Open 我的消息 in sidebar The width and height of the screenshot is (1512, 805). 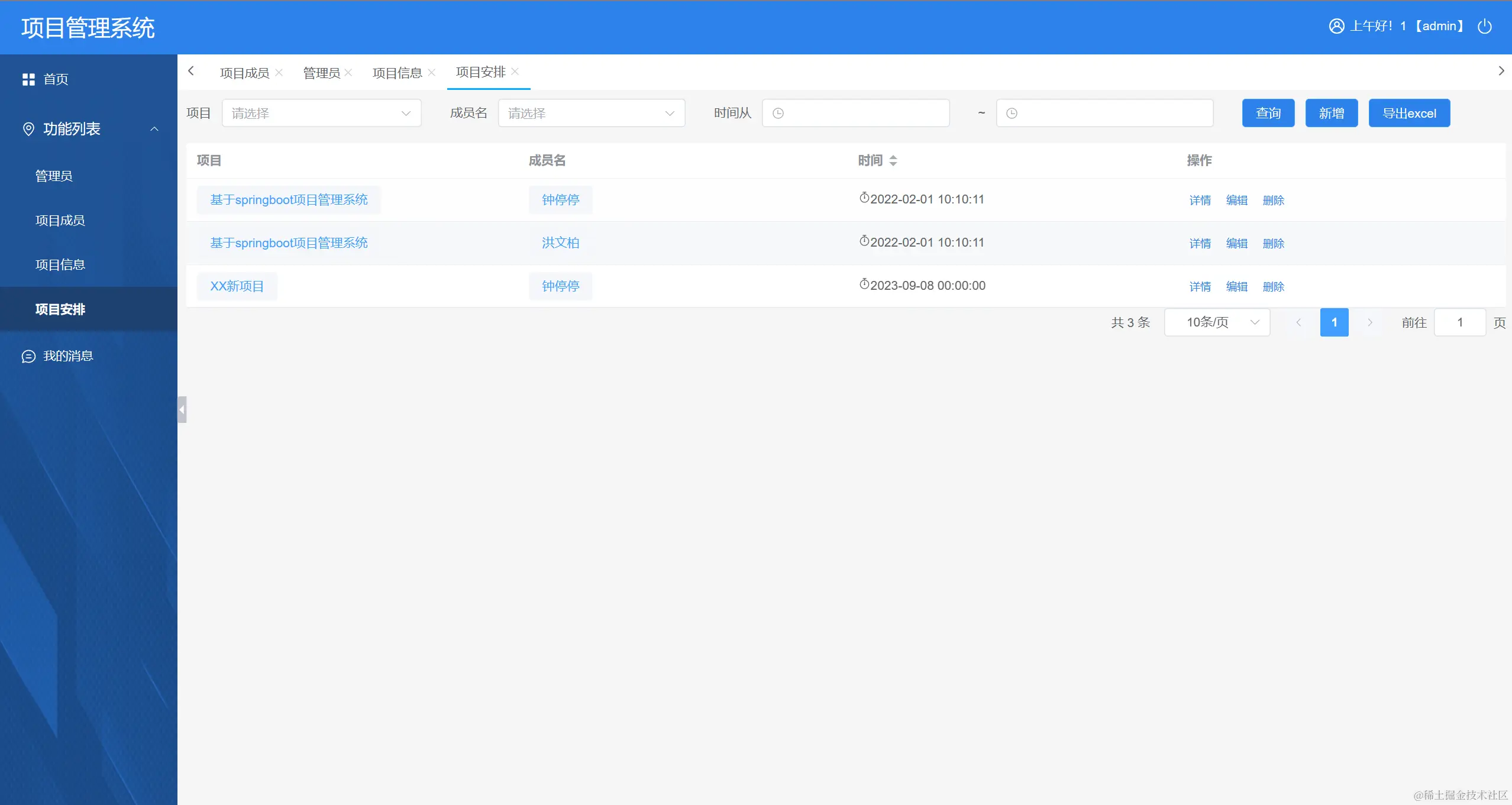coord(68,356)
